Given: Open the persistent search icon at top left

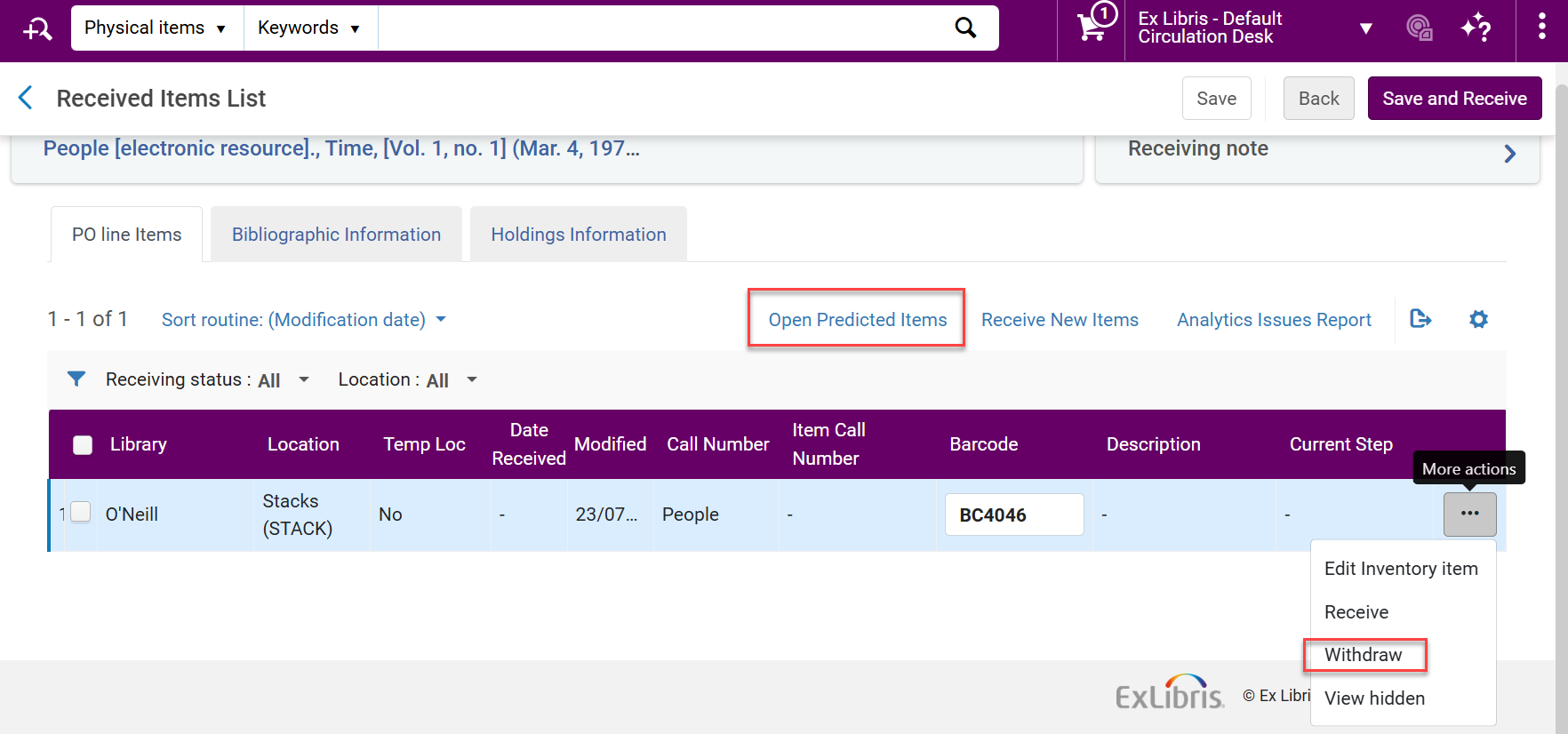Looking at the screenshot, I should coord(37,28).
